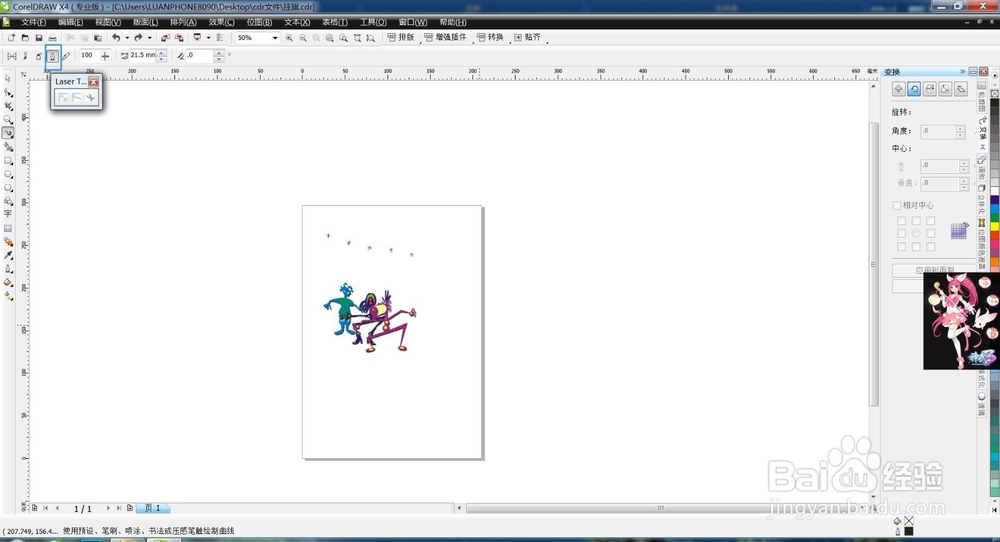
Task: Click the Undo arrow icon
Action: click(116, 38)
